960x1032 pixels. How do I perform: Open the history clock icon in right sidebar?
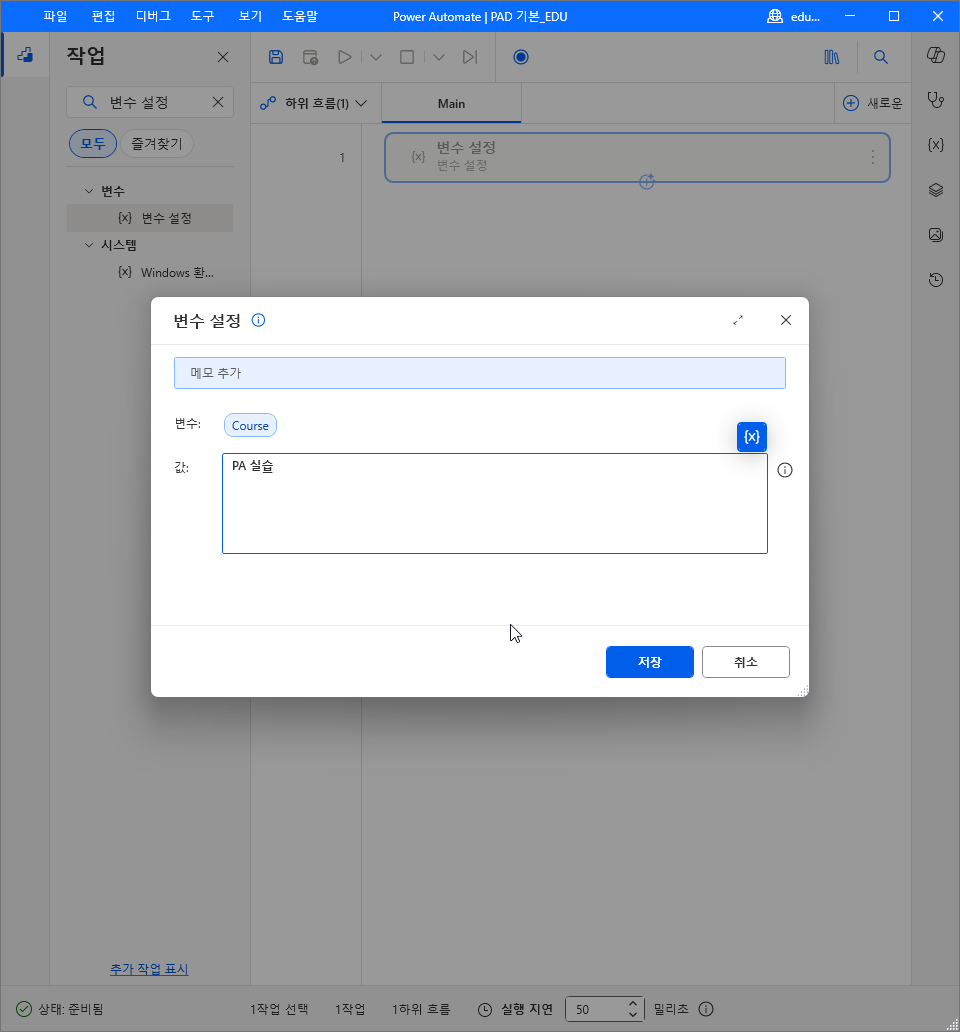click(936, 280)
